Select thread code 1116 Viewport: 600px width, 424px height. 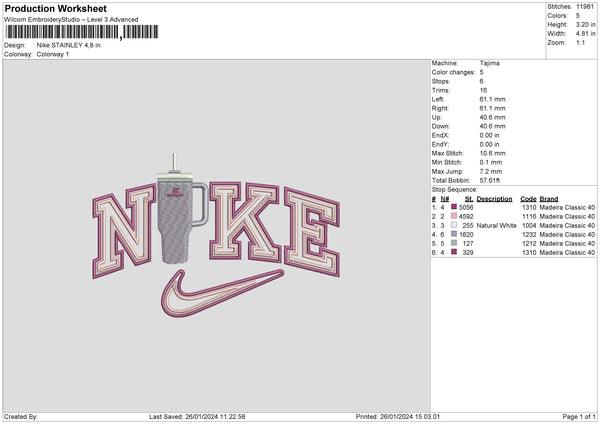529,217
